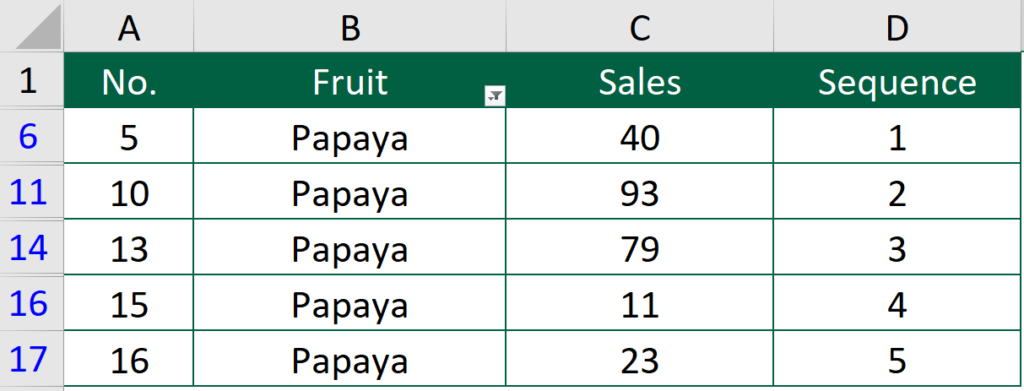Viewport: 1024px width, 391px height.
Task: Click the Sales header cell
Action: point(639,80)
